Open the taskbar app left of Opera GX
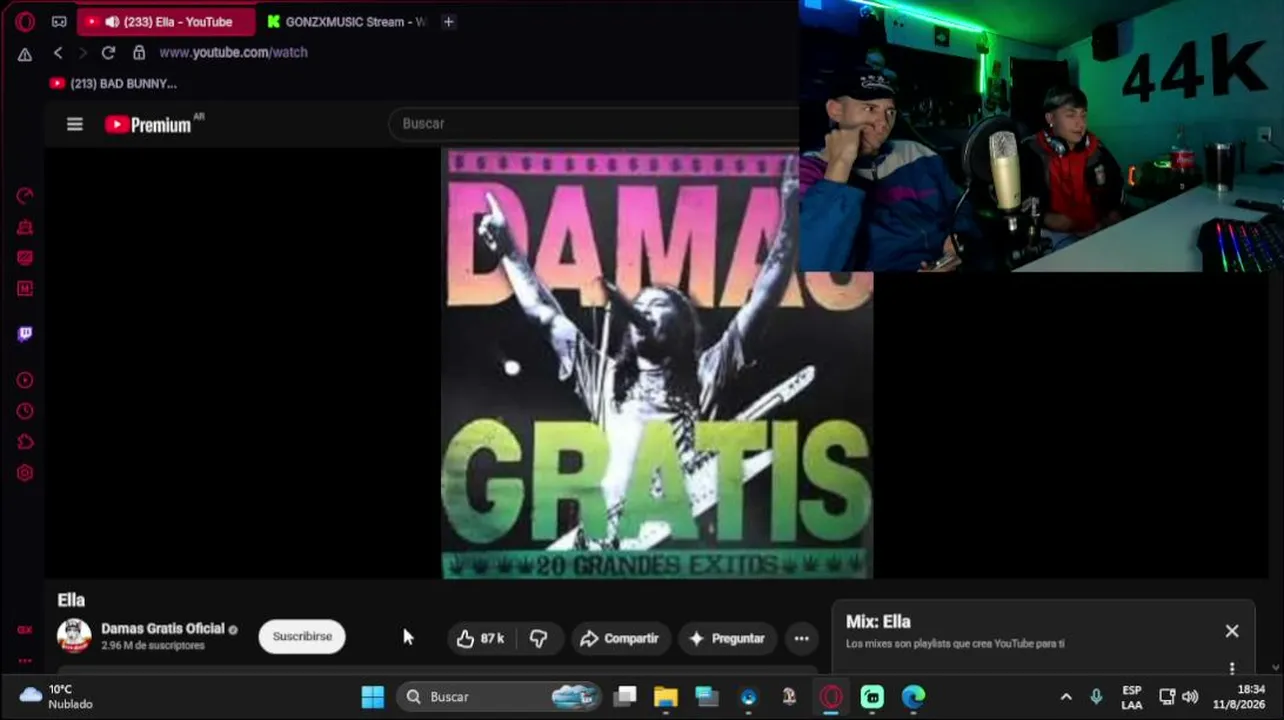Viewport: 1284px width, 720px height. [789, 697]
